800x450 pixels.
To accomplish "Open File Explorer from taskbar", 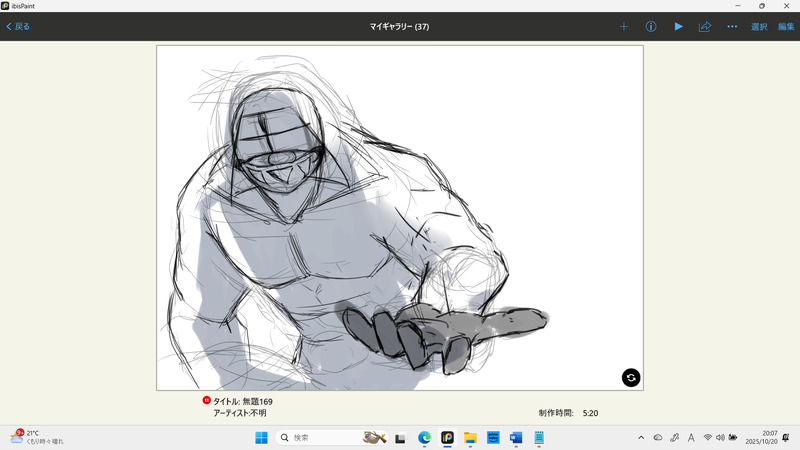I will click(x=470, y=438).
